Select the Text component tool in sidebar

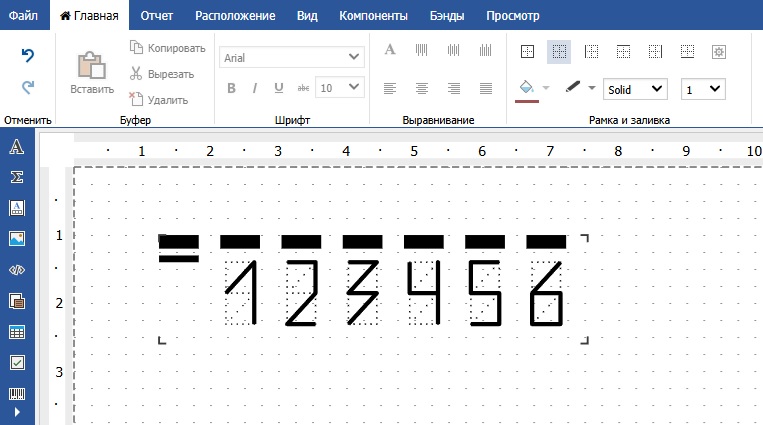coord(17,148)
